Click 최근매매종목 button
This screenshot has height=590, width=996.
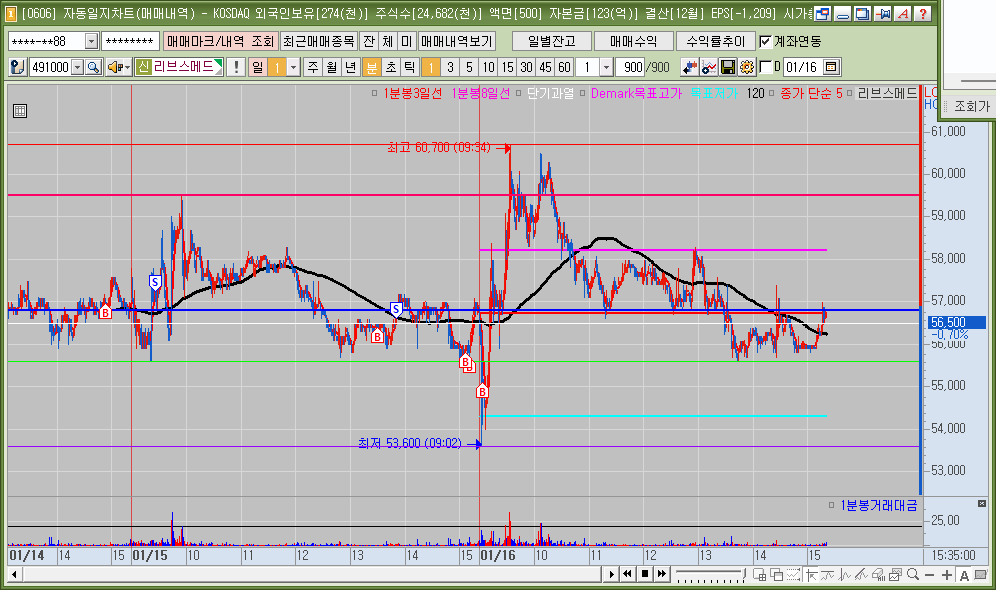coord(318,42)
